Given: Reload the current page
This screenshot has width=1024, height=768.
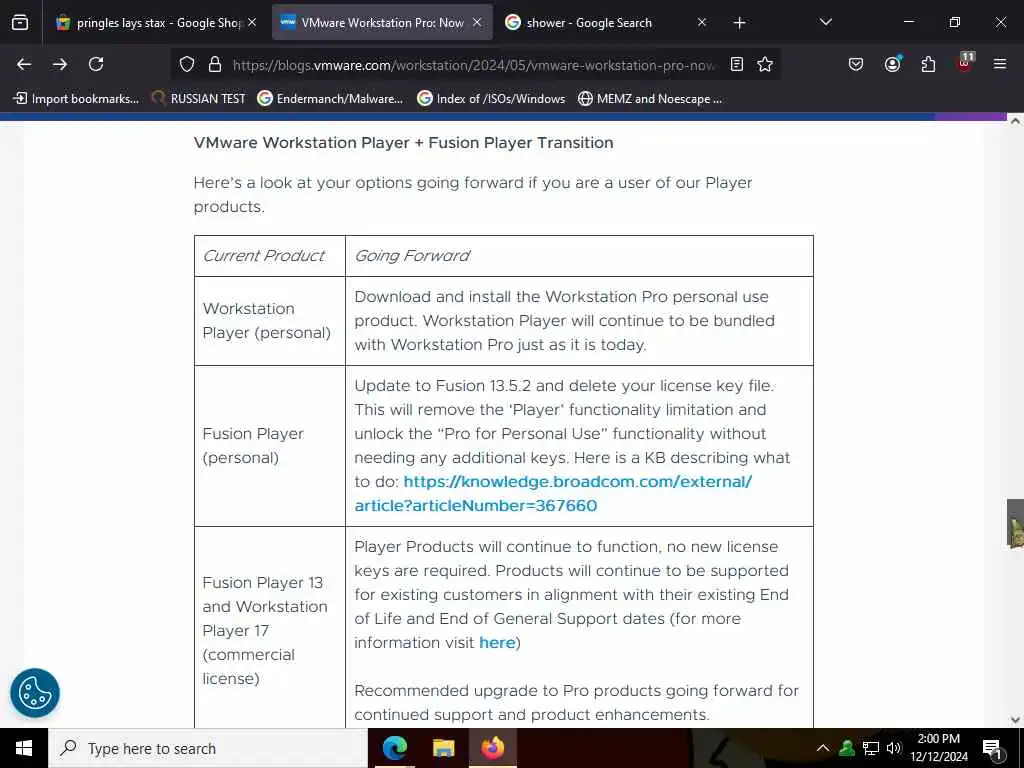Looking at the screenshot, I should [96, 64].
